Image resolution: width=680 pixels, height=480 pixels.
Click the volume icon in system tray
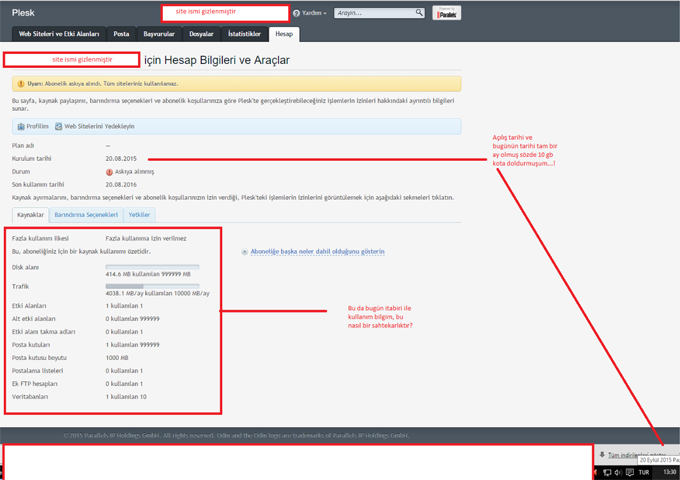pyautogui.click(x=620, y=470)
